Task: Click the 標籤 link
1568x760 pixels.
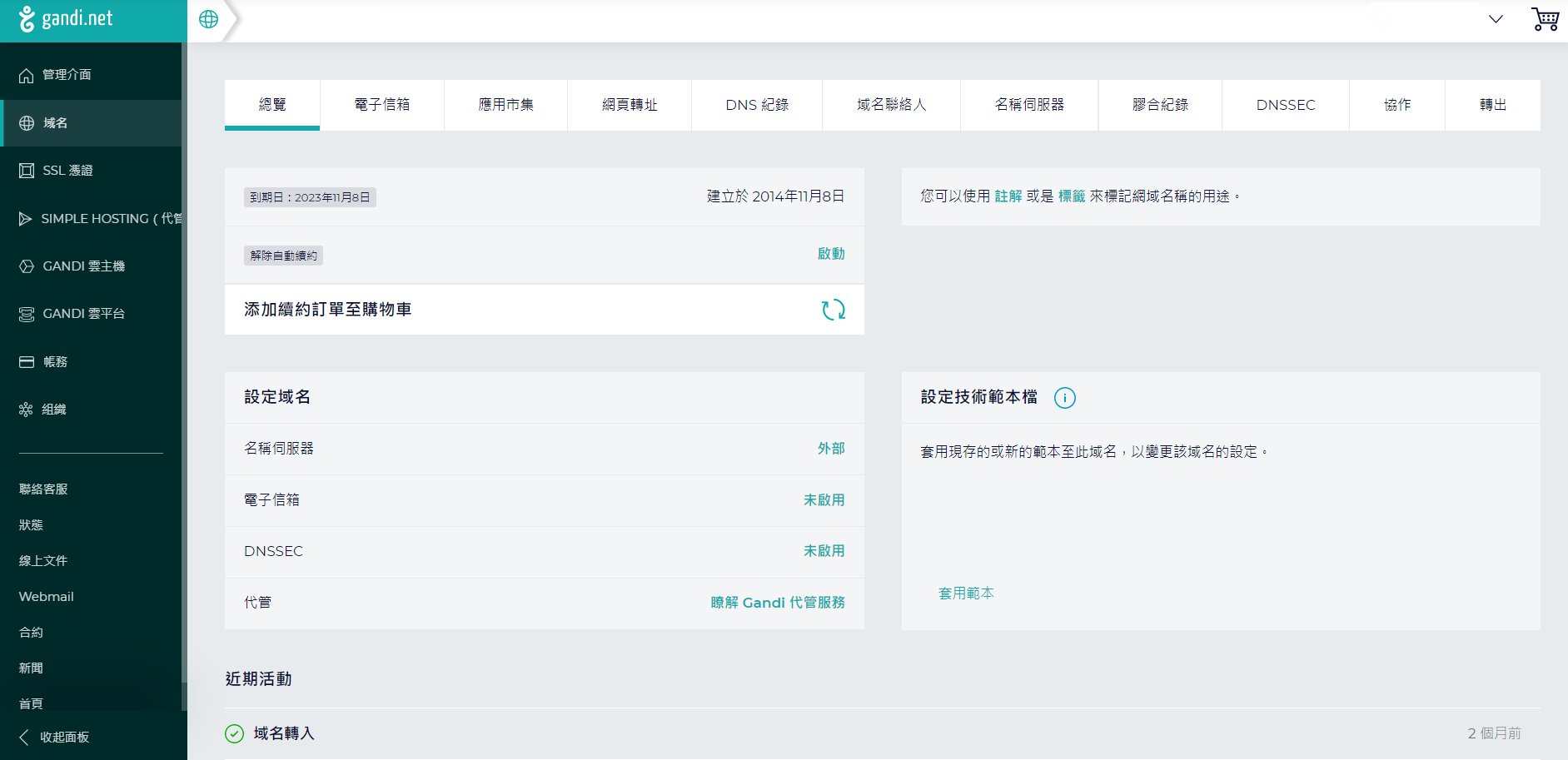Action: [x=1072, y=196]
